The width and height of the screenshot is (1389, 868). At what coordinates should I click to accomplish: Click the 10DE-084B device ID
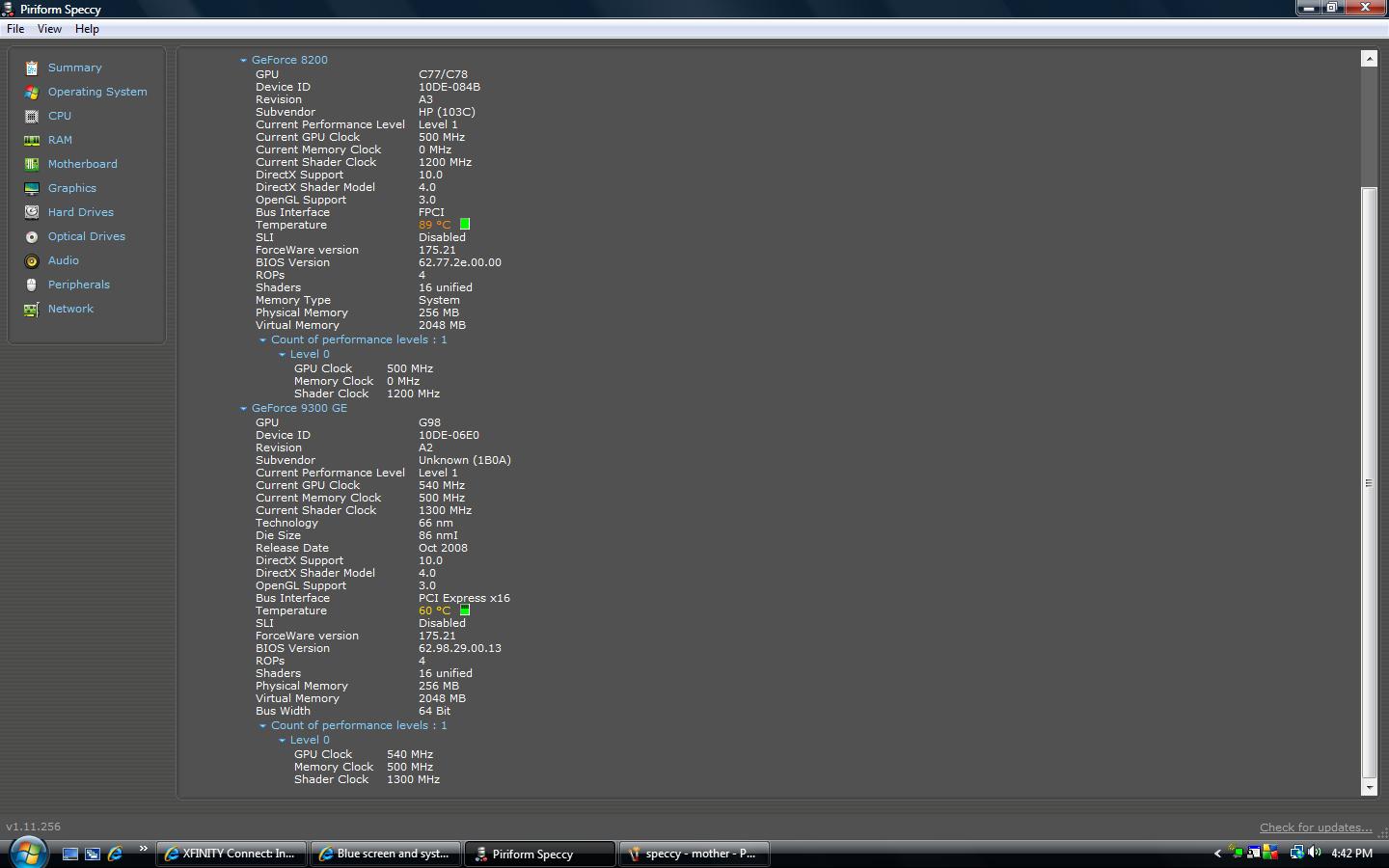449,87
